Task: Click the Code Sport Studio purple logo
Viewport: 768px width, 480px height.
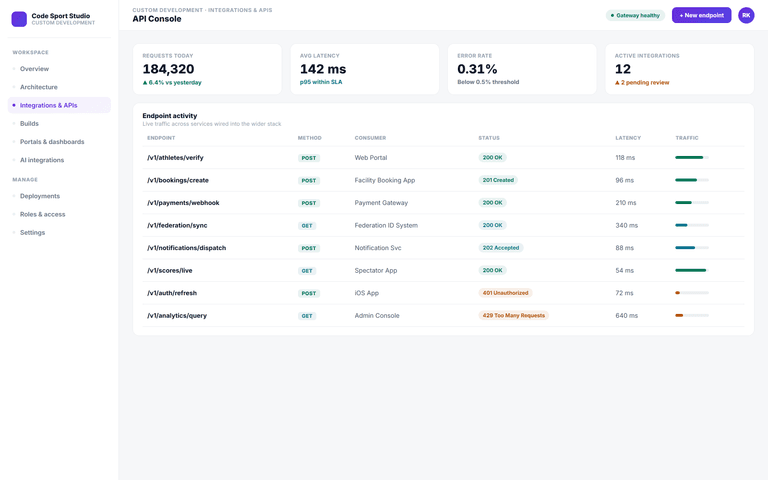Action: pyautogui.click(x=19, y=19)
